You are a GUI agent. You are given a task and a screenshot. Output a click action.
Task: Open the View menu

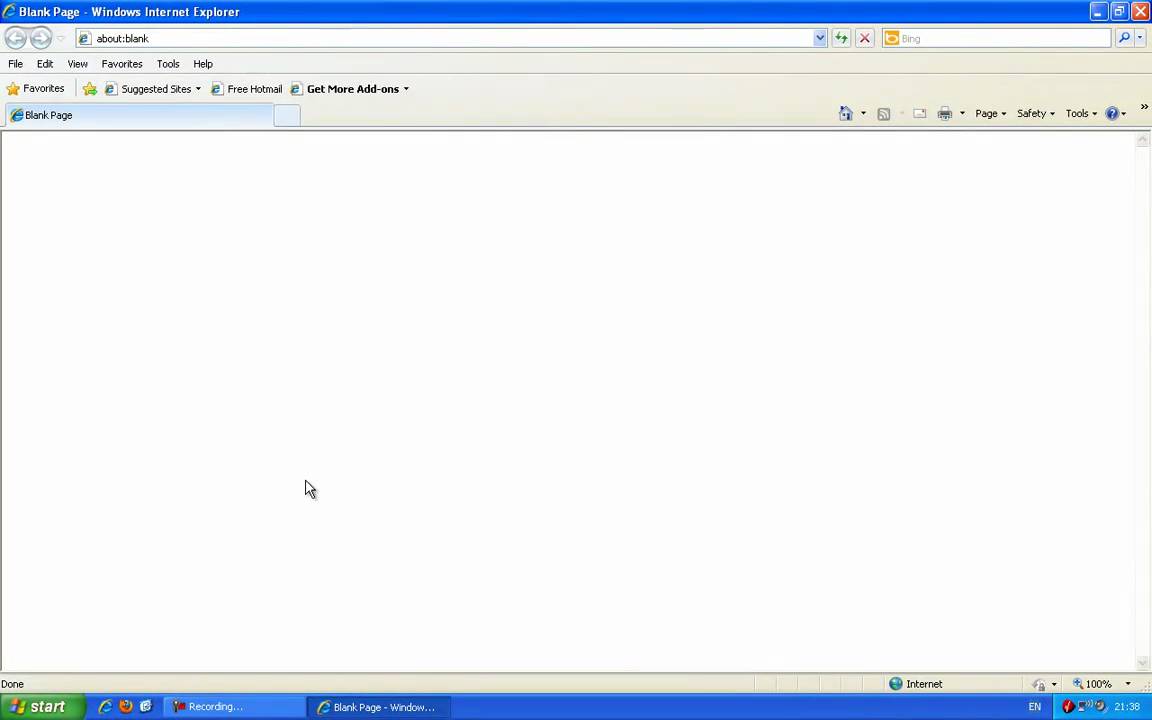pyautogui.click(x=77, y=64)
